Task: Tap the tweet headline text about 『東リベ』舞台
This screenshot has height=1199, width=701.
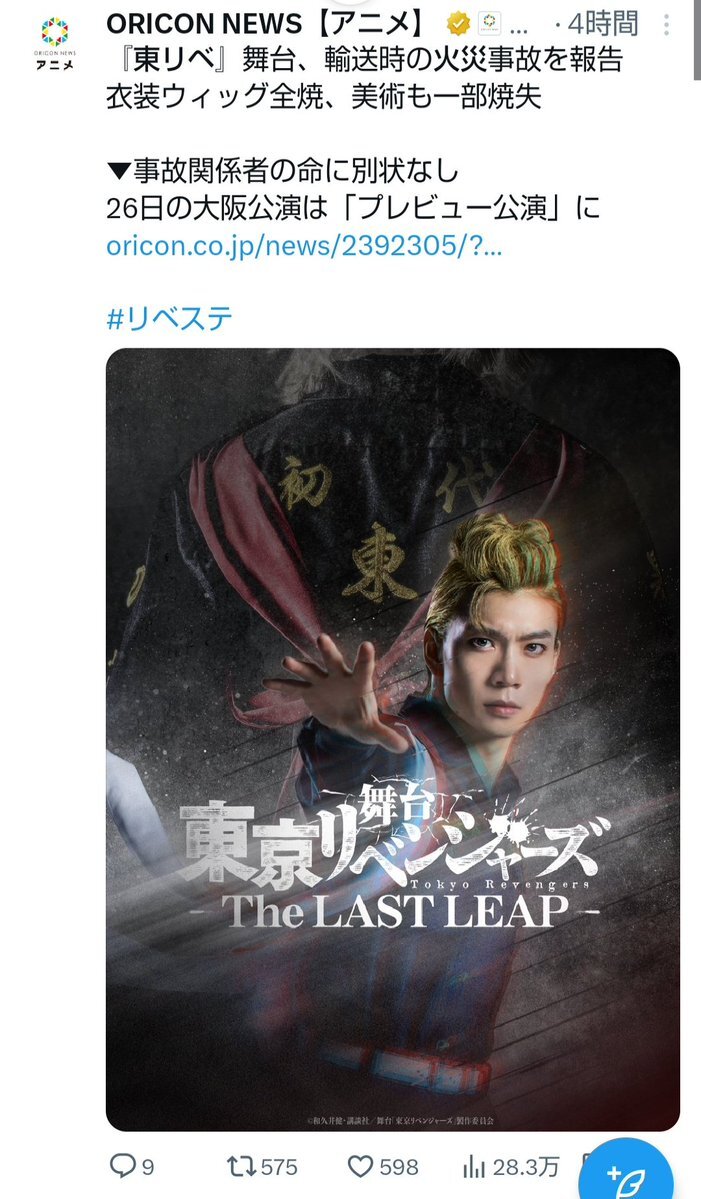Action: (x=365, y=78)
